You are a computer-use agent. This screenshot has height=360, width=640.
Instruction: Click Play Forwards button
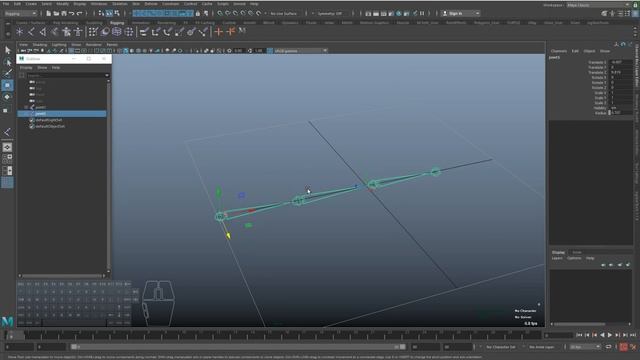click(x=610, y=335)
